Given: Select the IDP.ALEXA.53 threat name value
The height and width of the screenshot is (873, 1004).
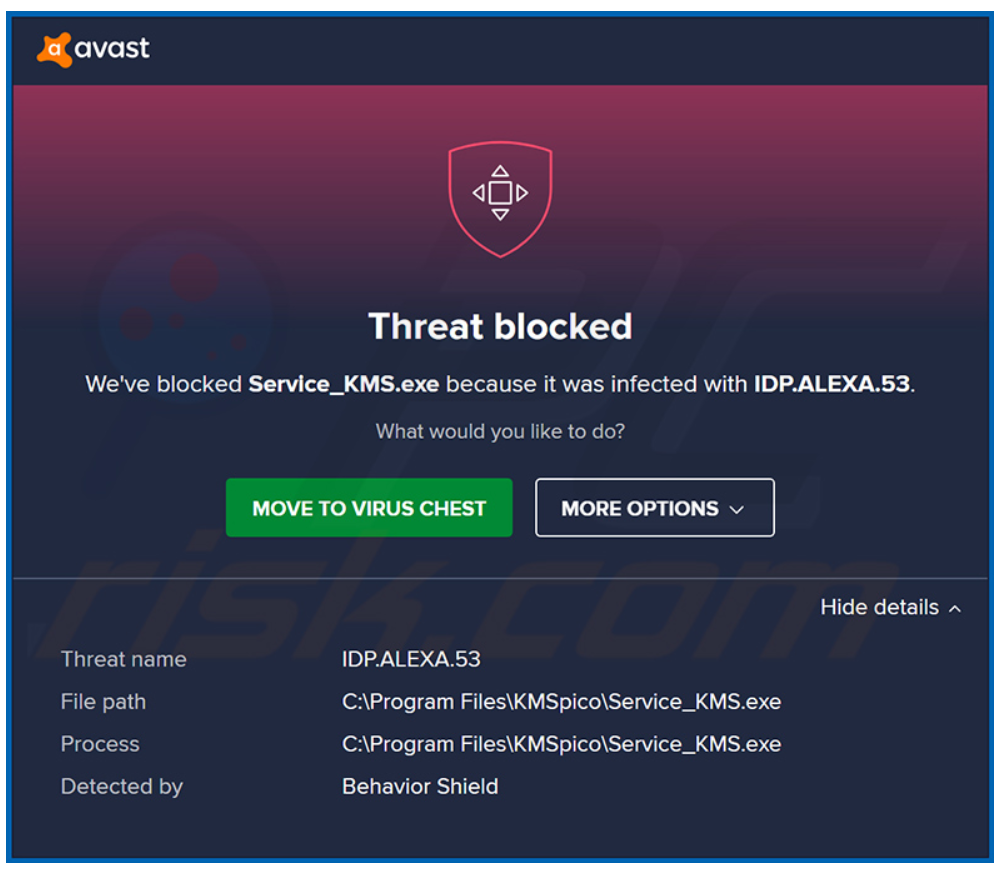Looking at the screenshot, I should 411,659.
